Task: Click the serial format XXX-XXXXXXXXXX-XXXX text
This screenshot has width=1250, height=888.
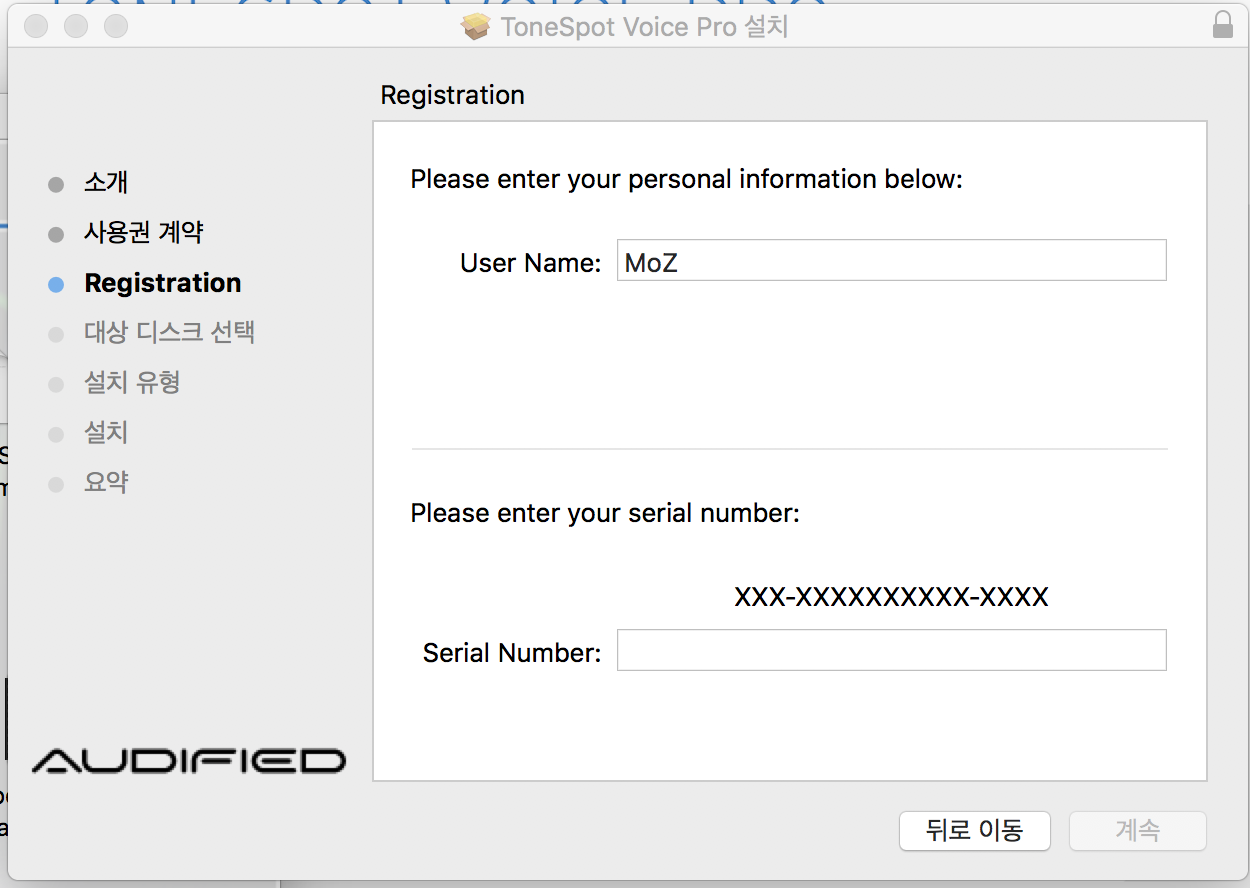Action: pos(891,598)
